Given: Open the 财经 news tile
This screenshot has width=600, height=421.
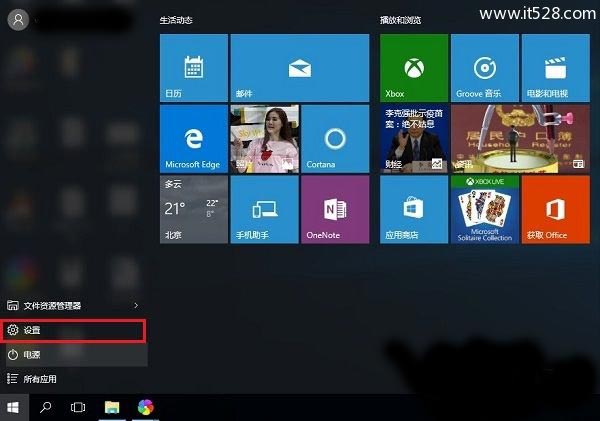Looking at the screenshot, I should pos(414,139).
